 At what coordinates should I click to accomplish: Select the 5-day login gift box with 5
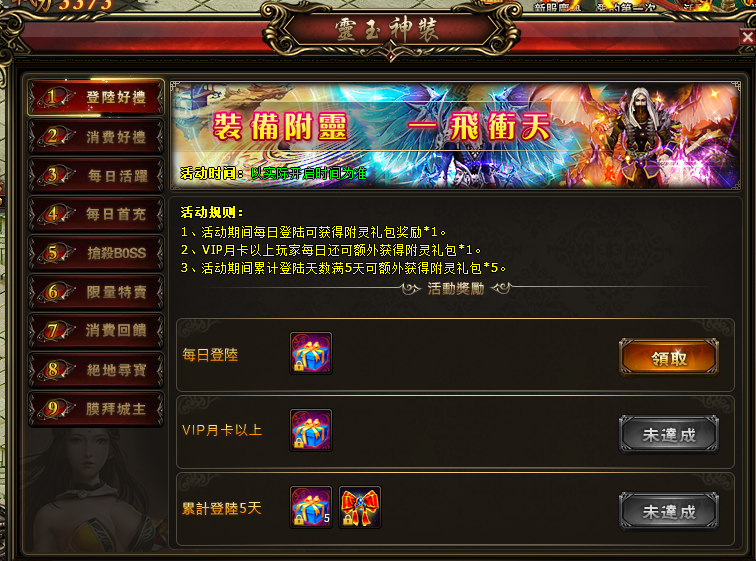[x=311, y=507]
